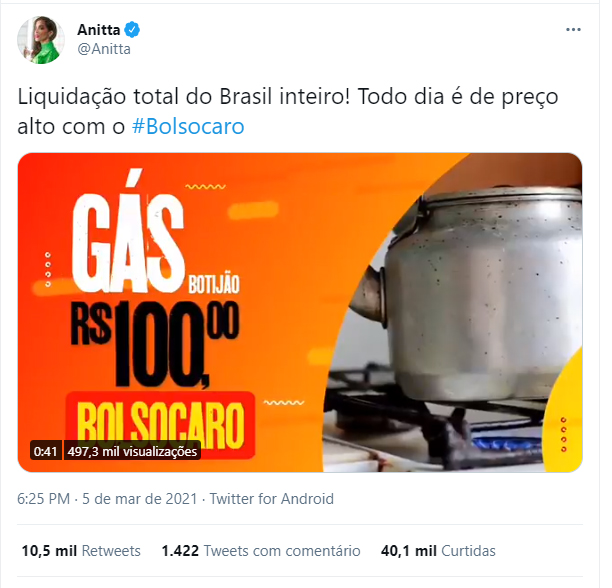Click the blue verified badge
612x588 pixels.
click(x=132, y=30)
